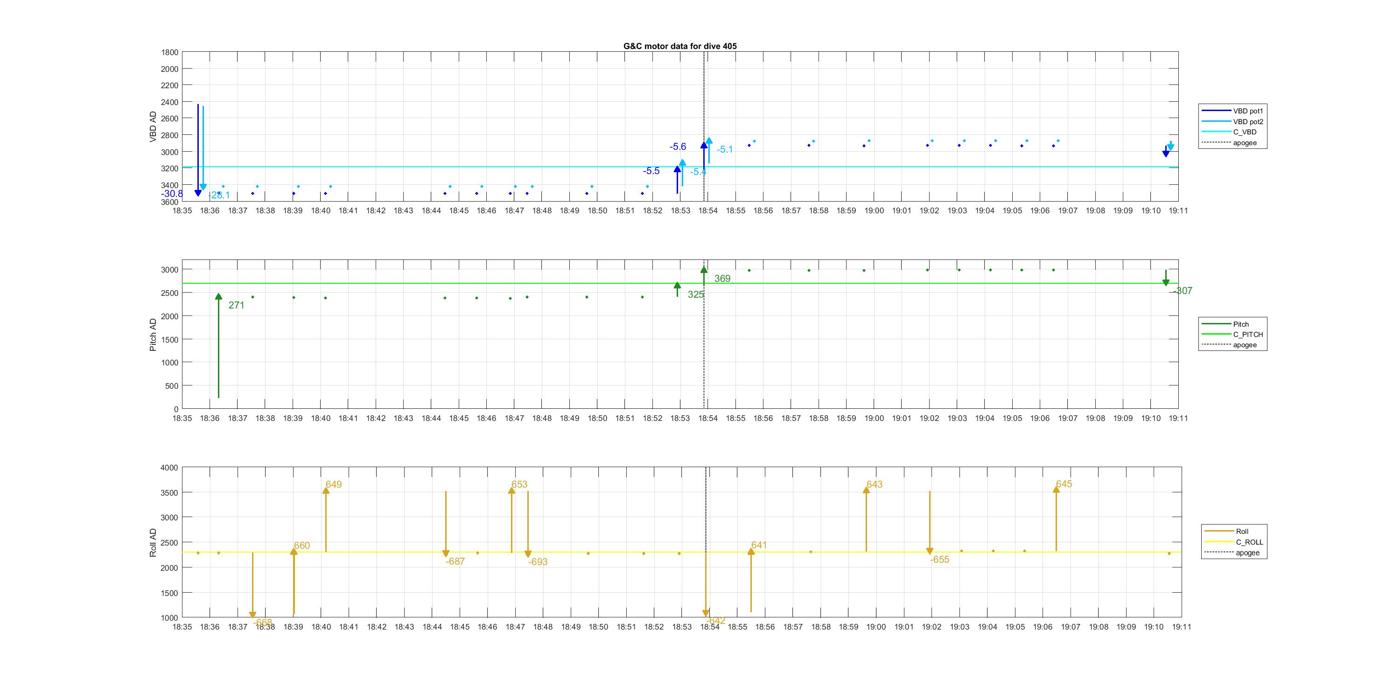The image size is (1400, 693).
Task: Click the 4000 tick label on the Roll axis
Action: (x=170, y=468)
